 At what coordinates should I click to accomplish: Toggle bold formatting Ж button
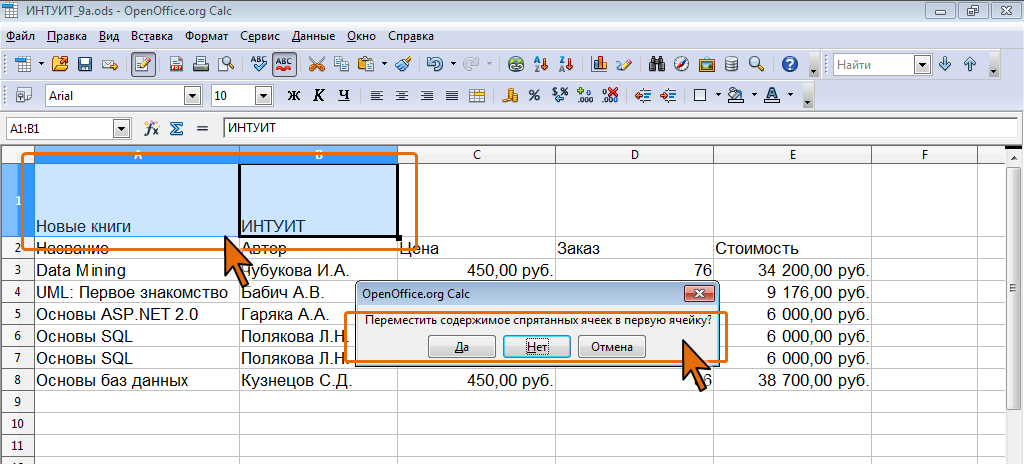(294, 96)
